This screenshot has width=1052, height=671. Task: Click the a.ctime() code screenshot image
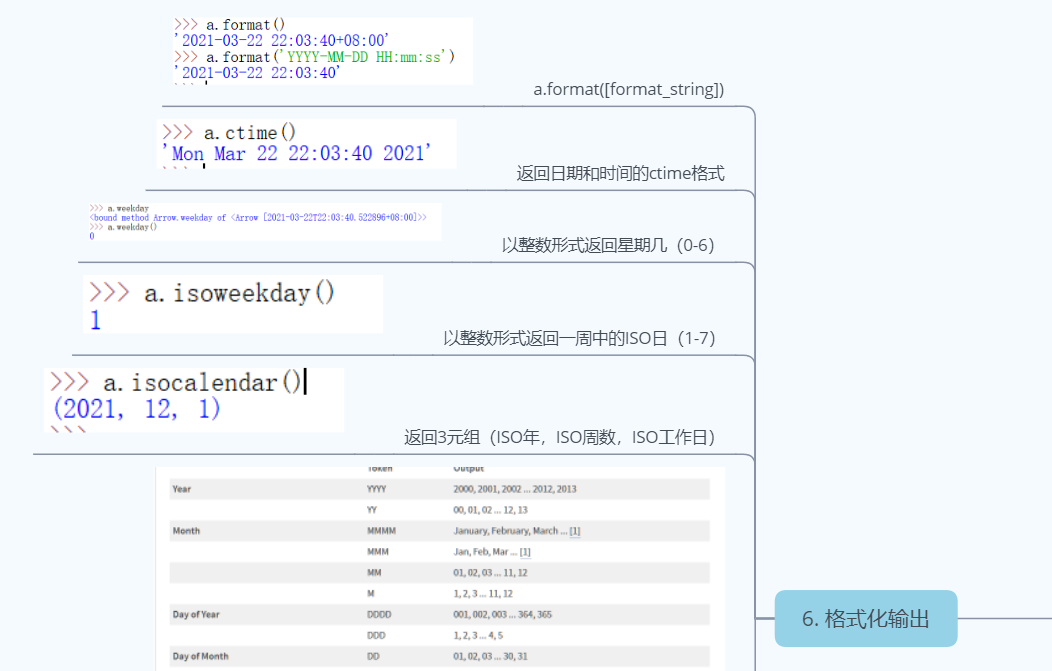coord(307,144)
